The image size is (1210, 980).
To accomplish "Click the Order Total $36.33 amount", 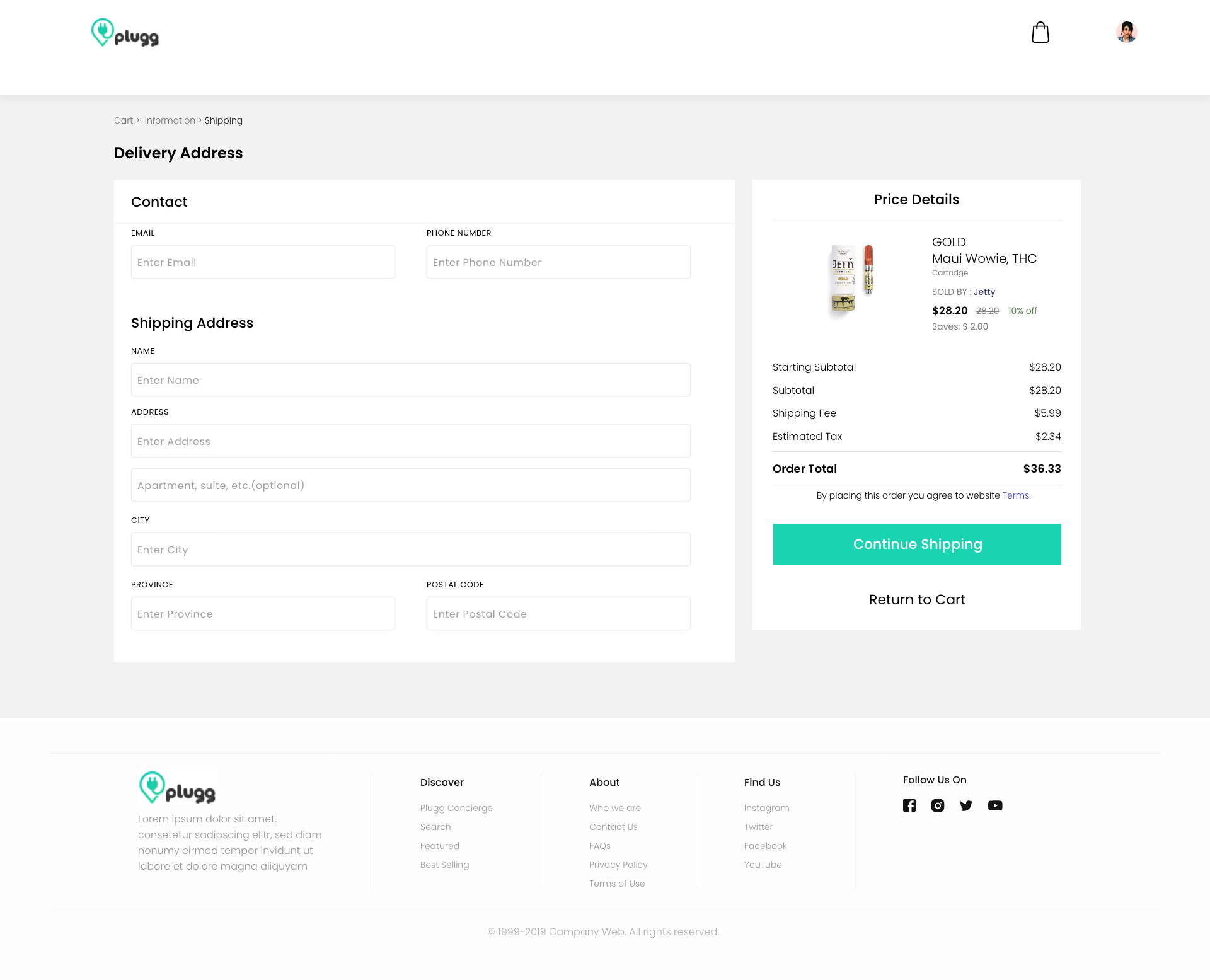I will coord(1042,469).
